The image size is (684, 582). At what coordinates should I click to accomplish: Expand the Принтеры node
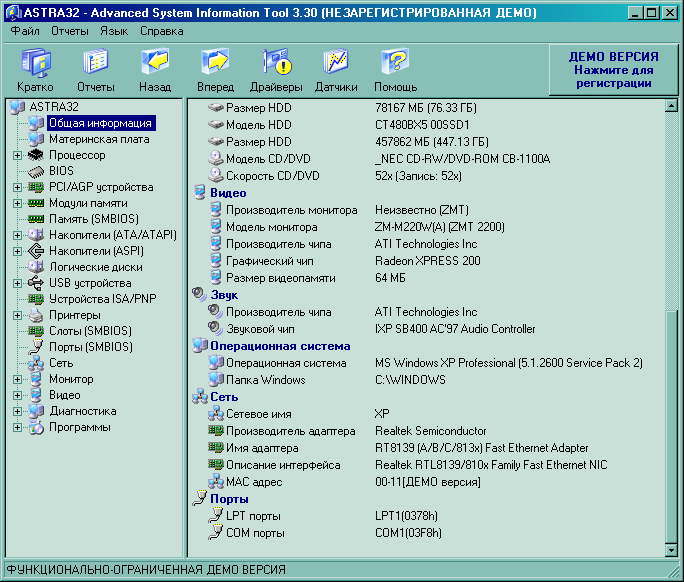pos(17,315)
